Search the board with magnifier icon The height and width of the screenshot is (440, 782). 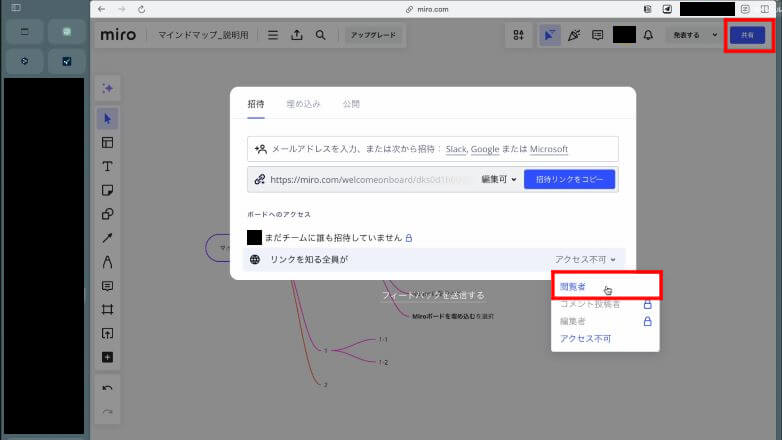coord(321,35)
